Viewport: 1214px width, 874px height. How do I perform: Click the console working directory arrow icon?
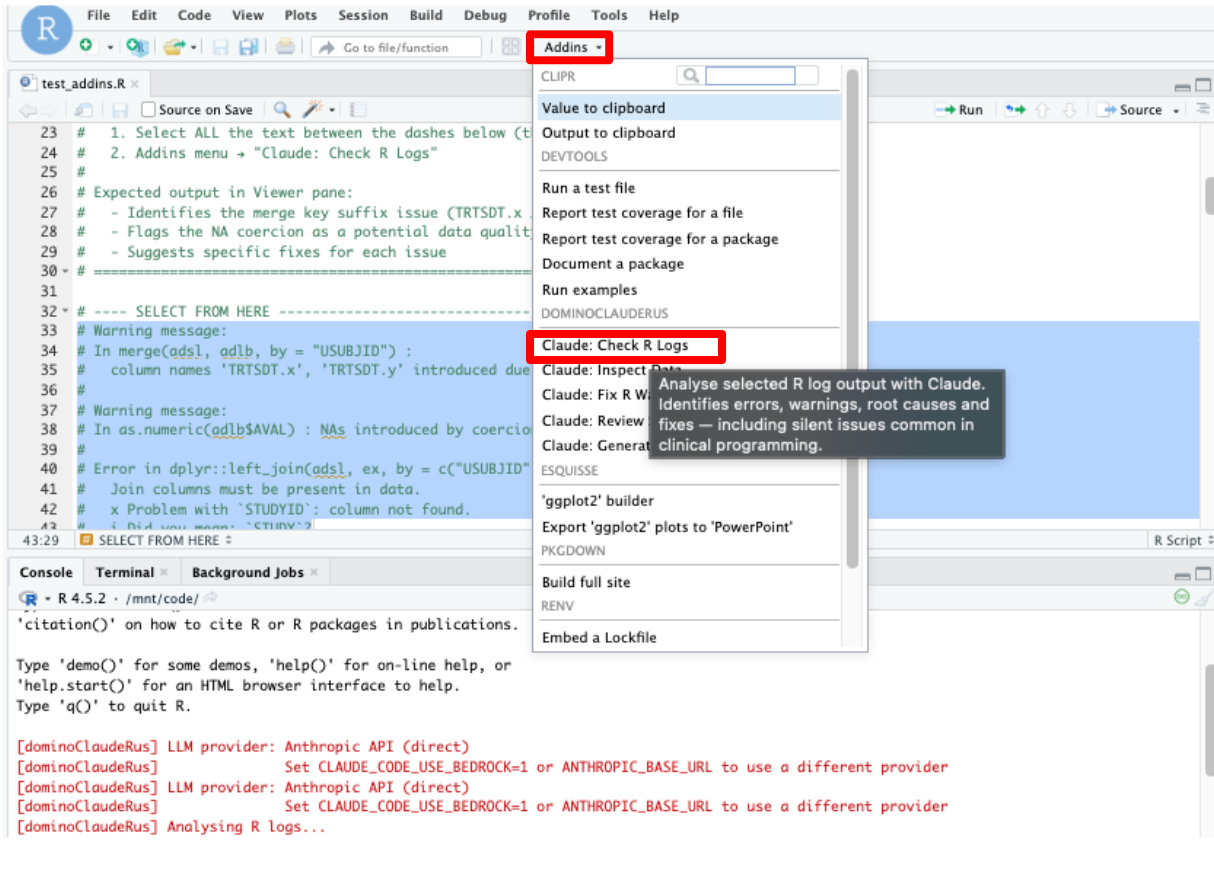(x=211, y=598)
